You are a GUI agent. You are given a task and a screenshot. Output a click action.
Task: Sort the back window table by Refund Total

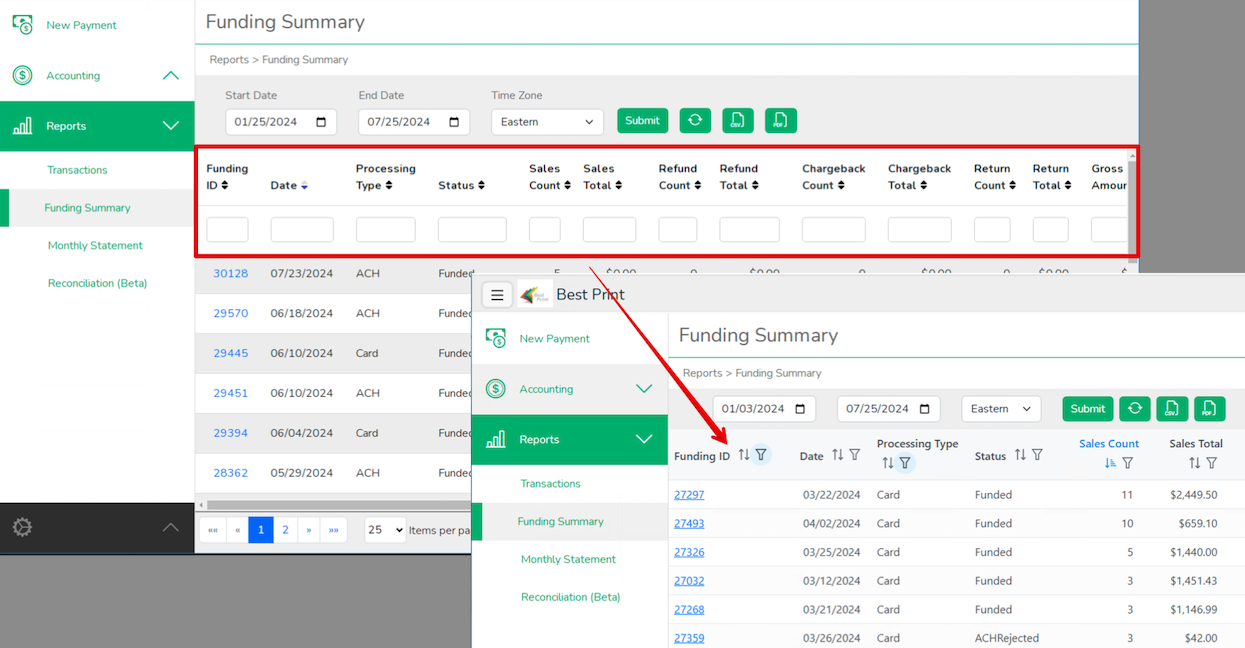click(754, 185)
